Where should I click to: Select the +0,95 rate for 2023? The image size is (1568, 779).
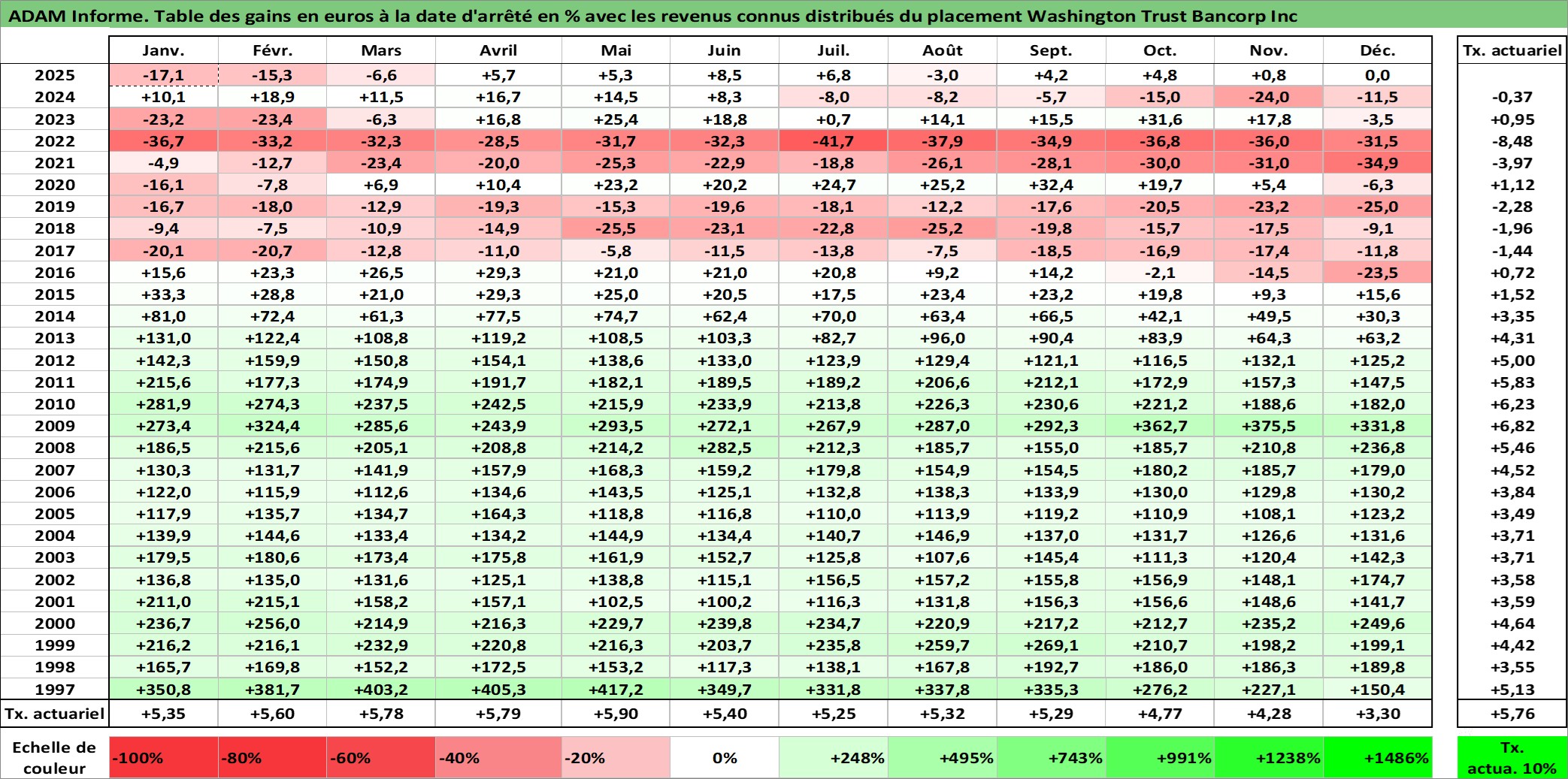point(1512,119)
